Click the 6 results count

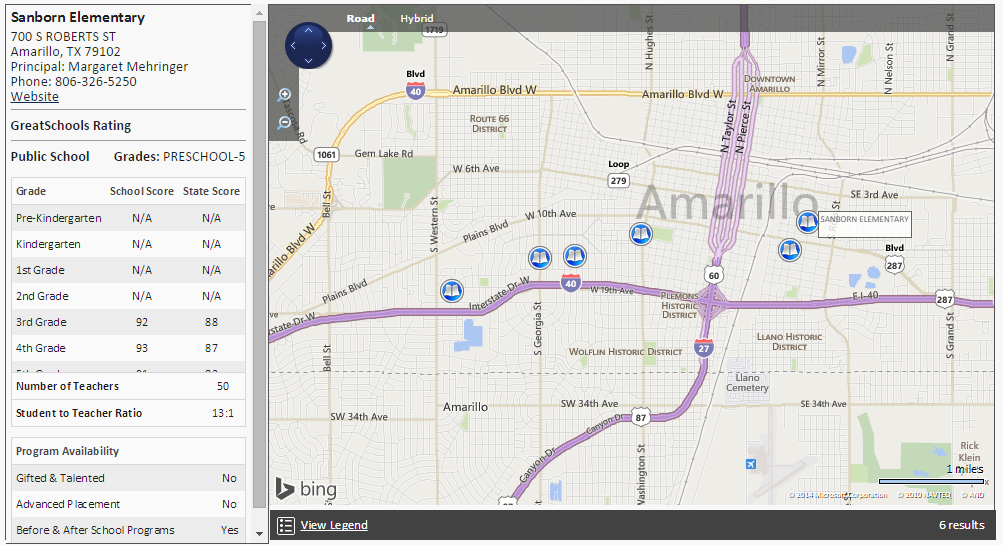pyautogui.click(x=961, y=525)
